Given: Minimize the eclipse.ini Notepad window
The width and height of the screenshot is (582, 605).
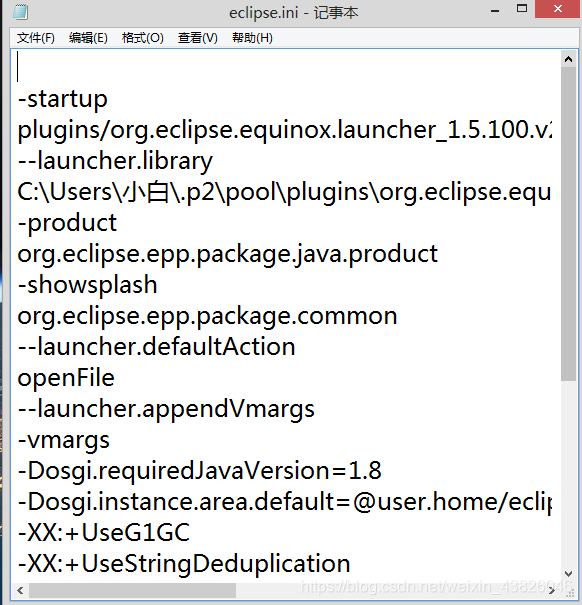Looking at the screenshot, I should point(495,10).
